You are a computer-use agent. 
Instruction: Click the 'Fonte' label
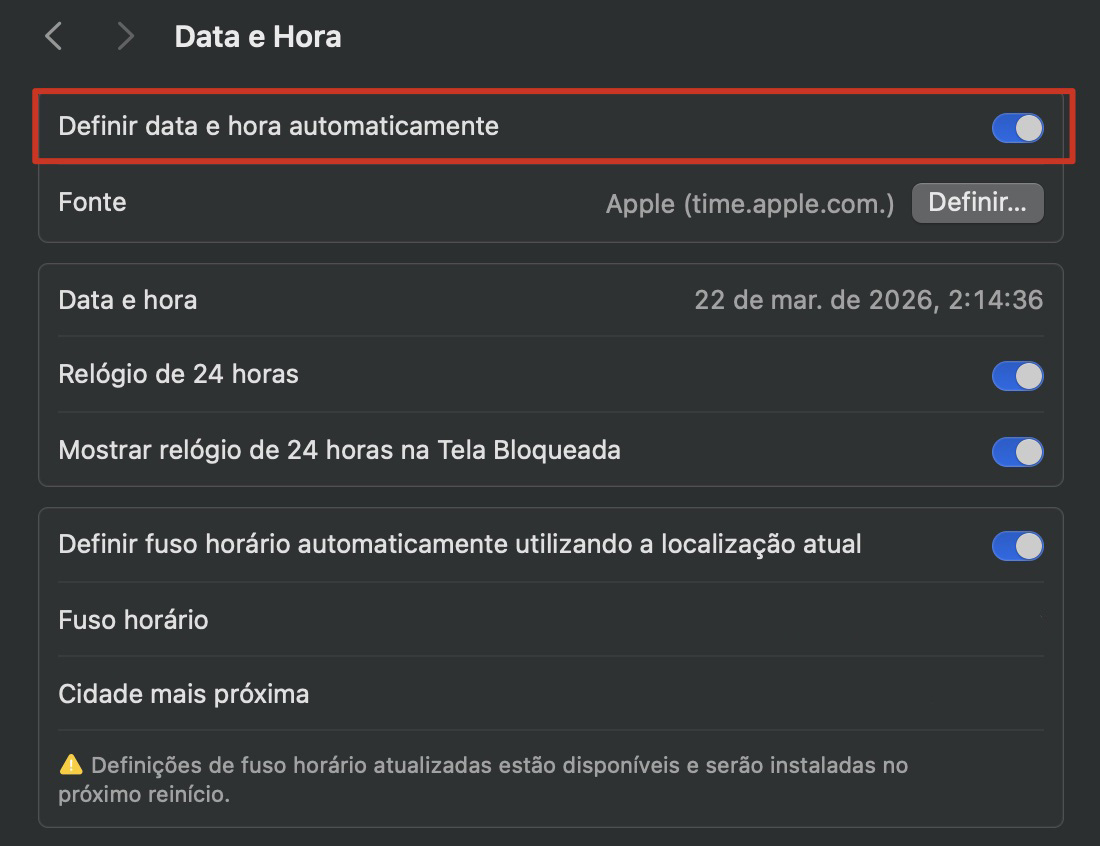point(92,203)
